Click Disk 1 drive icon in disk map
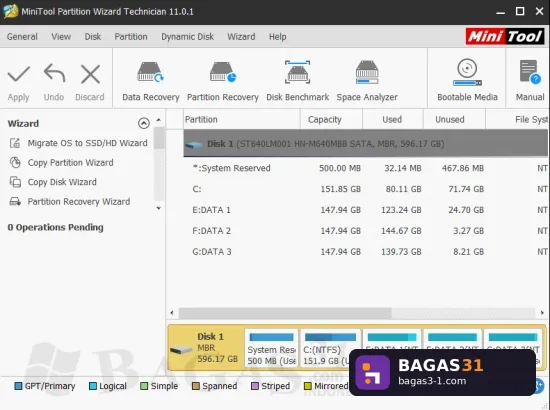This screenshot has height=410, width=550. [x=181, y=350]
